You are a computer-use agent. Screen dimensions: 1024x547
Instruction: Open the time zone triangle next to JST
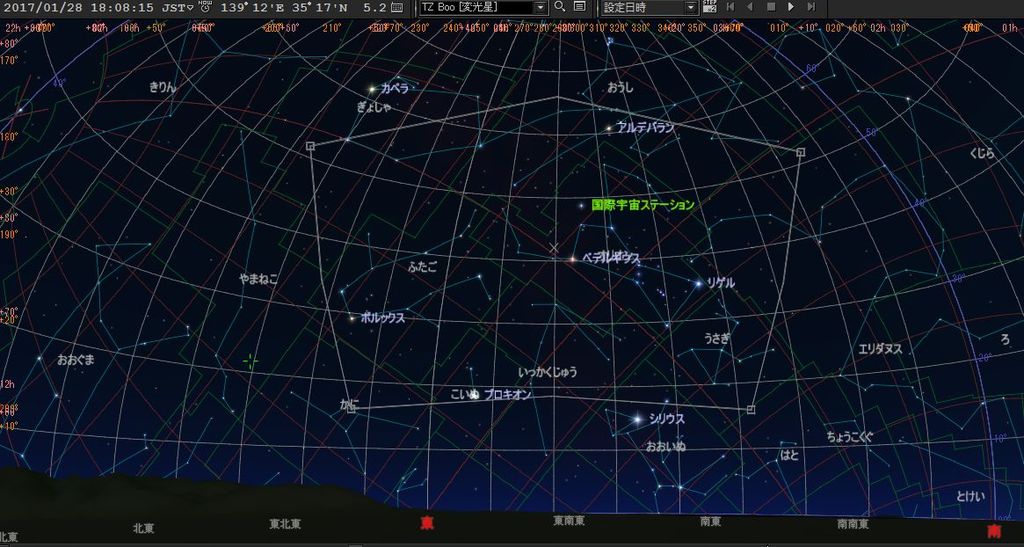point(189,8)
